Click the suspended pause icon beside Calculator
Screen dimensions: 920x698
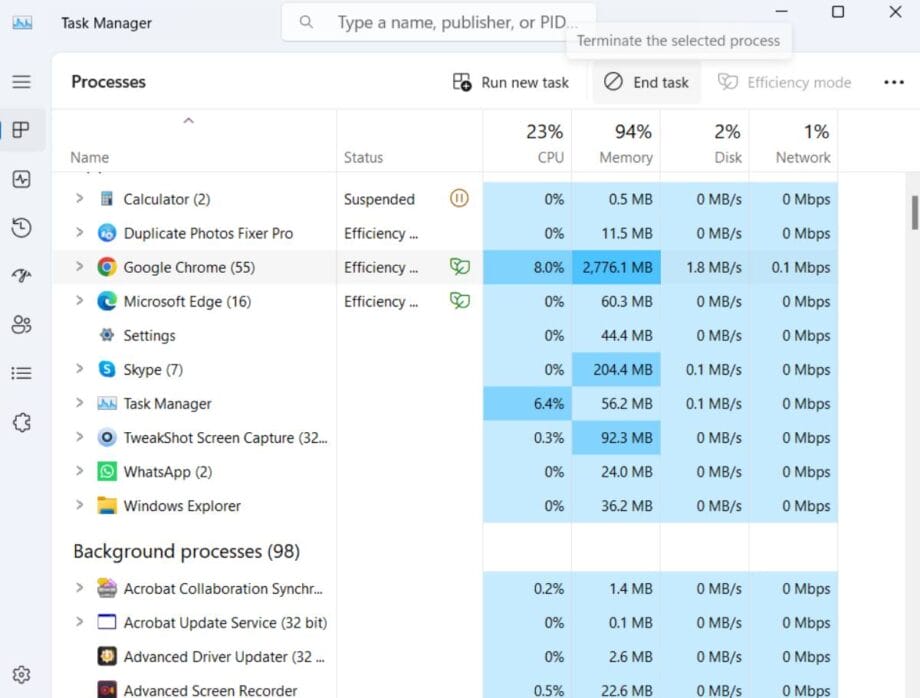coord(459,199)
